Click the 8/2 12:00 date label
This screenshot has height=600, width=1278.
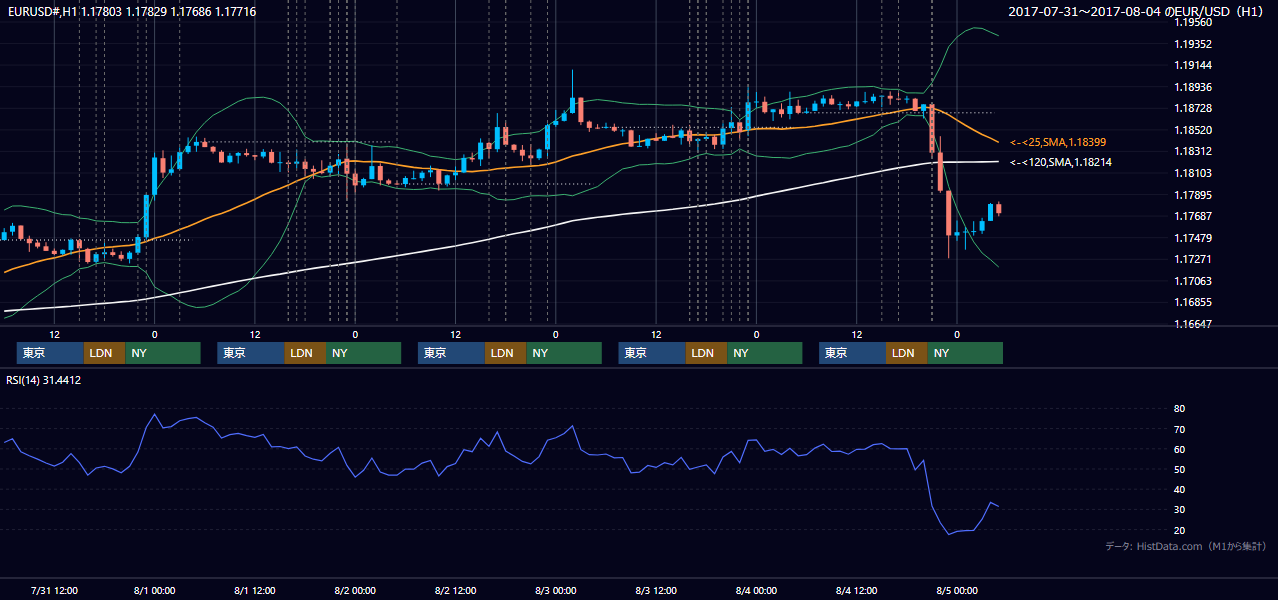point(455,590)
